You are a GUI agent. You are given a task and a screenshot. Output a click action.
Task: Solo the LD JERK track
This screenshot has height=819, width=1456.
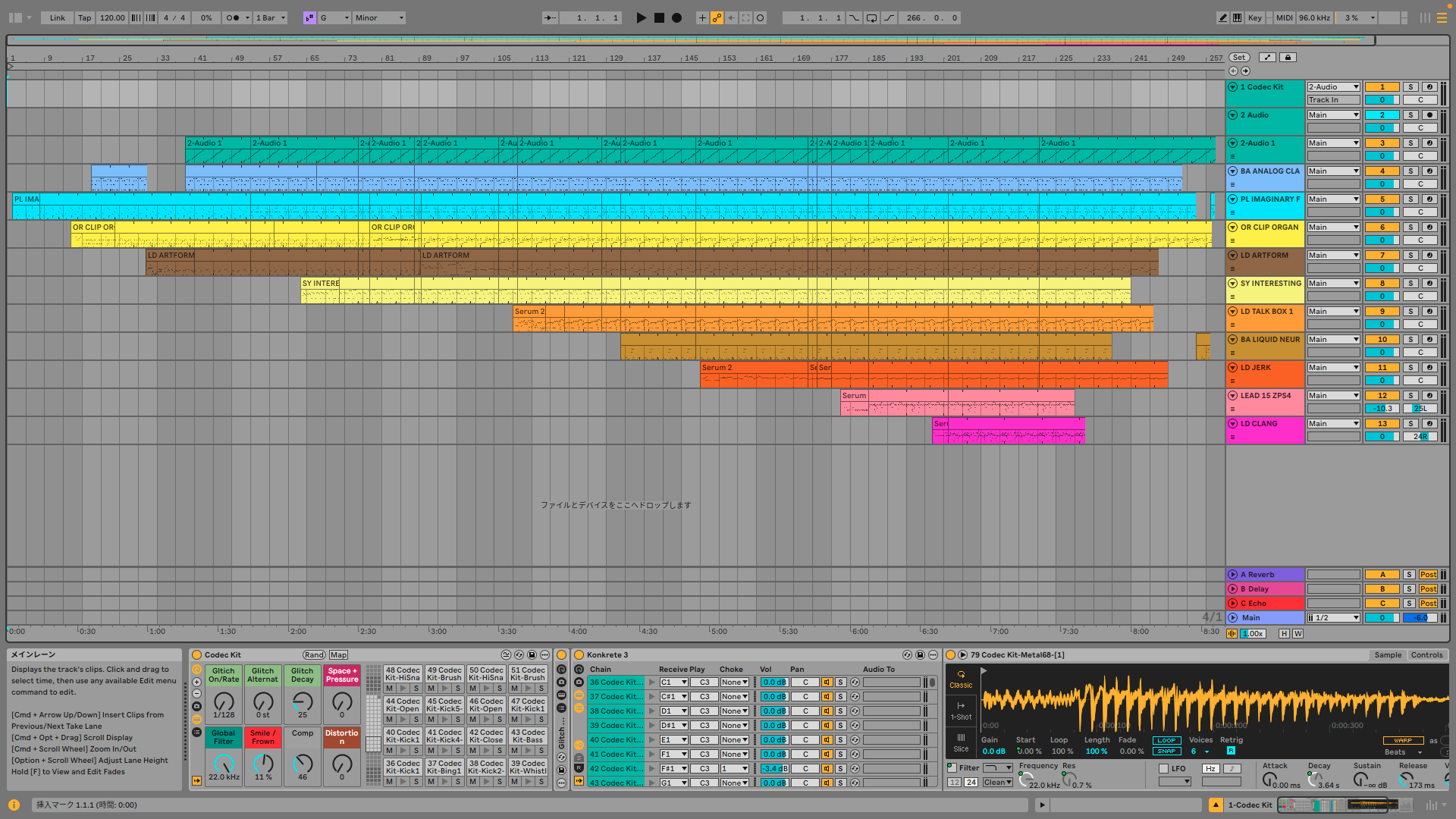point(1410,367)
